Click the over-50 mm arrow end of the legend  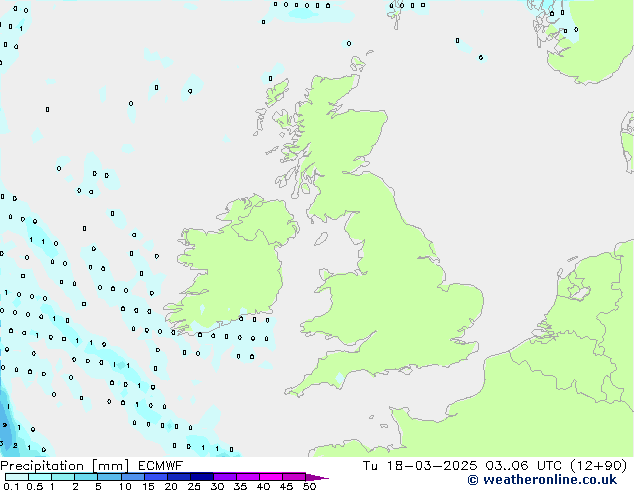pyautogui.click(x=317, y=477)
